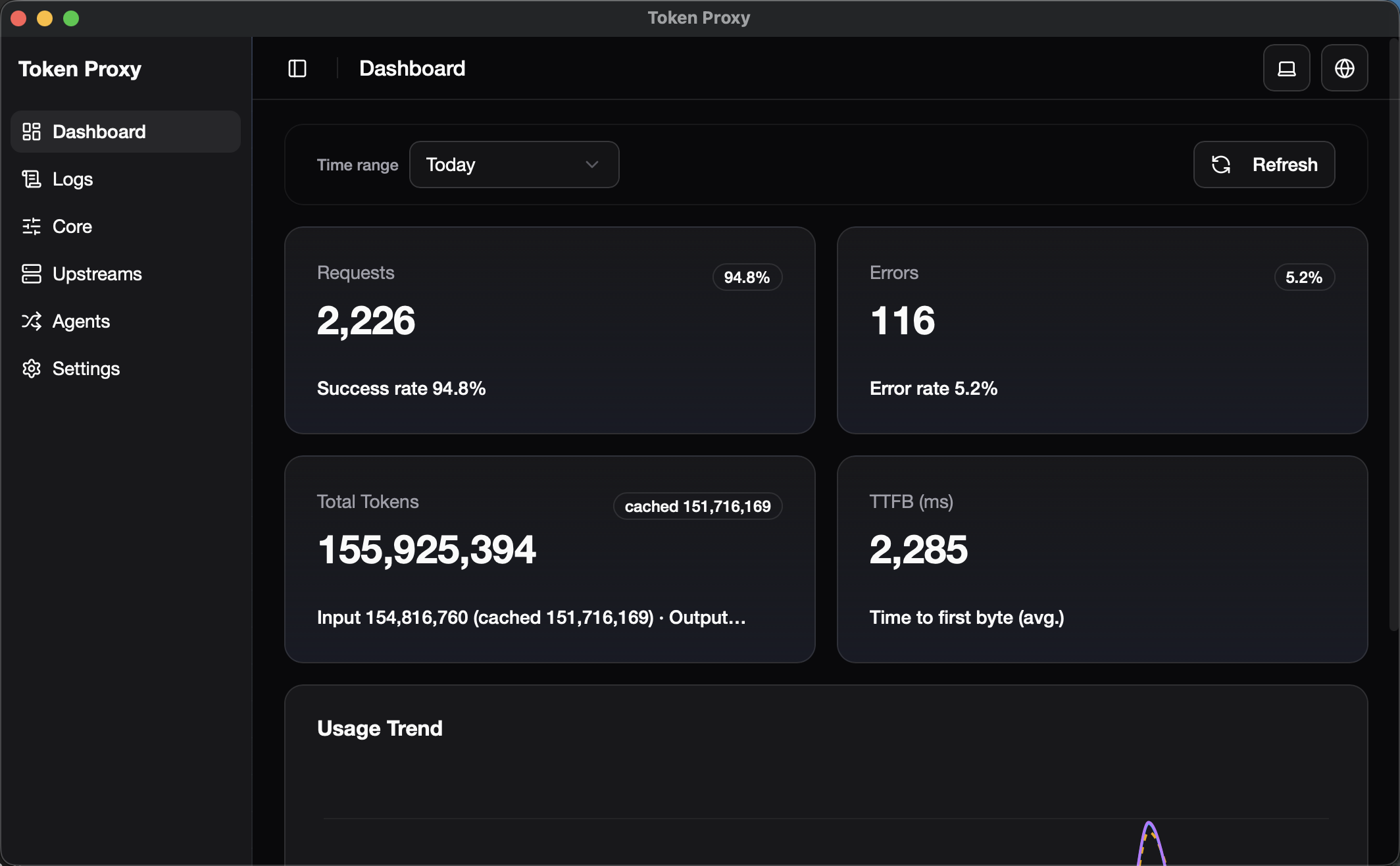The width and height of the screenshot is (1400, 866).
Task: Open the globe icon at top right
Action: click(1344, 68)
